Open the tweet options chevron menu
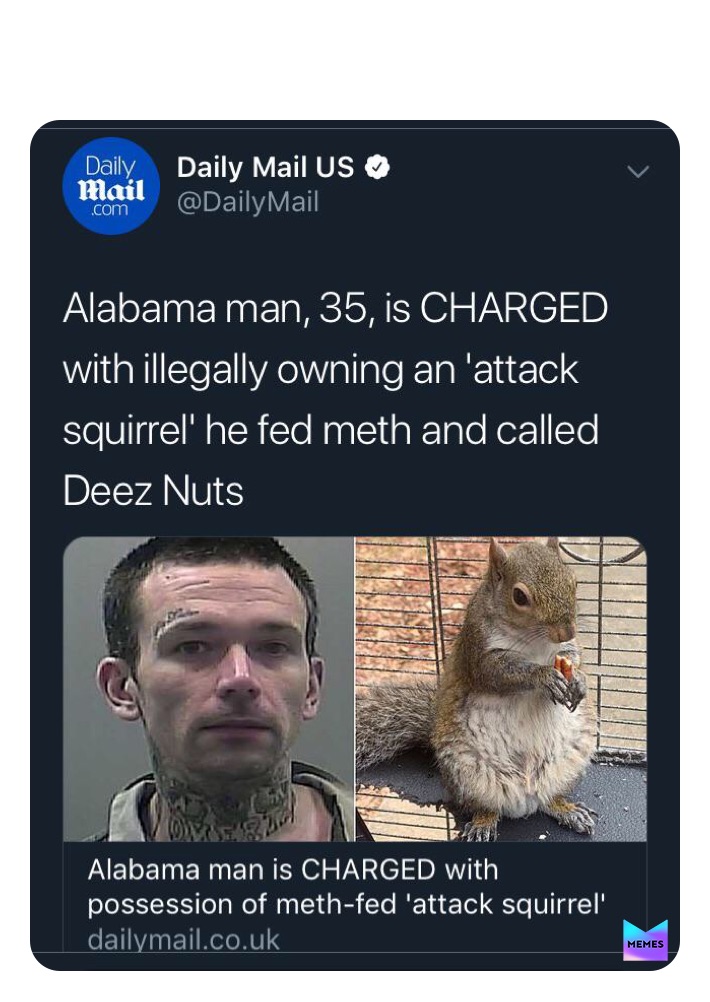 click(x=638, y=171)
